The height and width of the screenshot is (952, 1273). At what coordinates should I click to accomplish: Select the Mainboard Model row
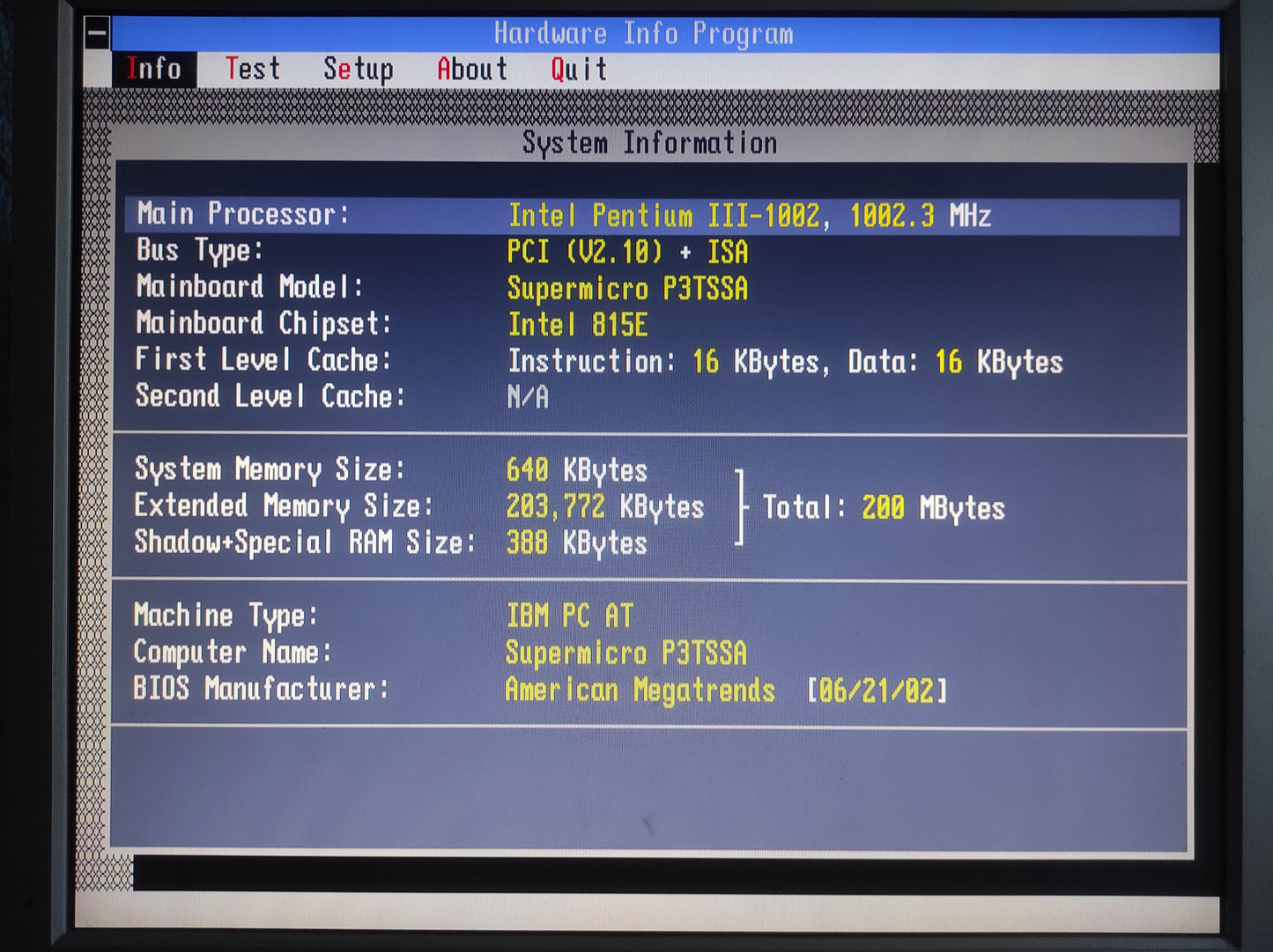[440, 288]
